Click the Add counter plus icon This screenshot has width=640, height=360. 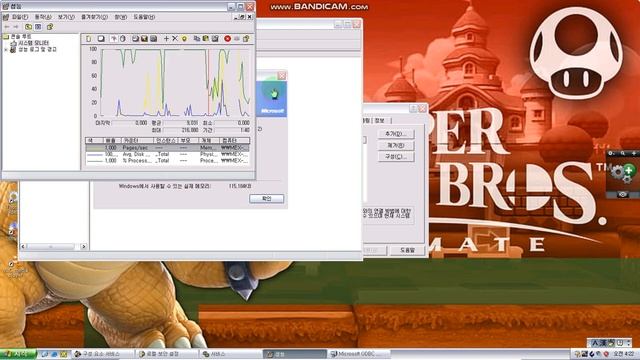[166, 38]
